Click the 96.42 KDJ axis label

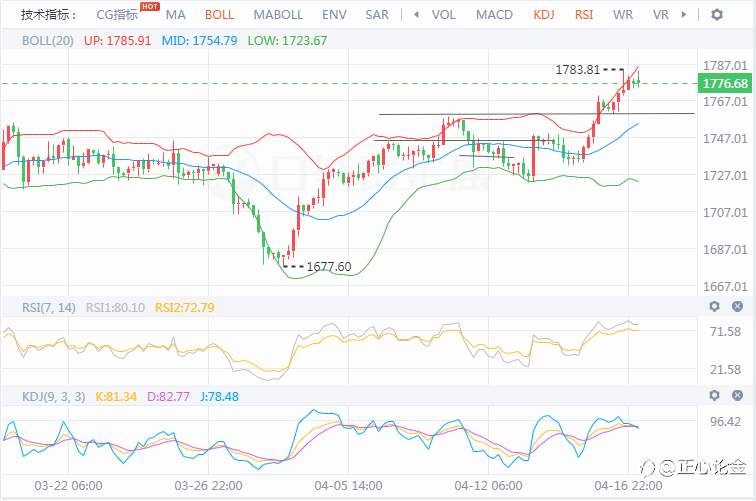coord(725,422)
